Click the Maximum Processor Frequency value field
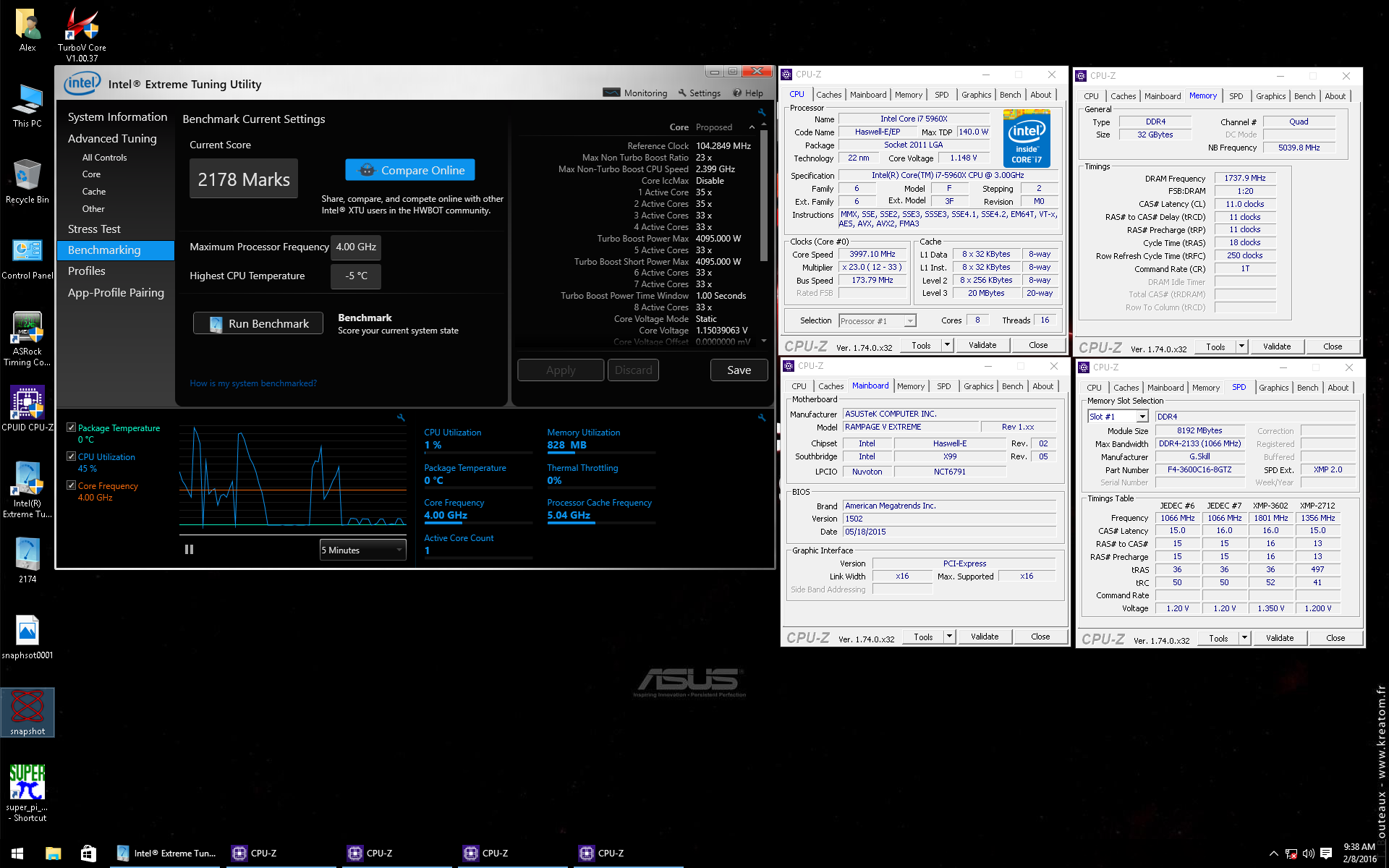 (x=356, y=247)
